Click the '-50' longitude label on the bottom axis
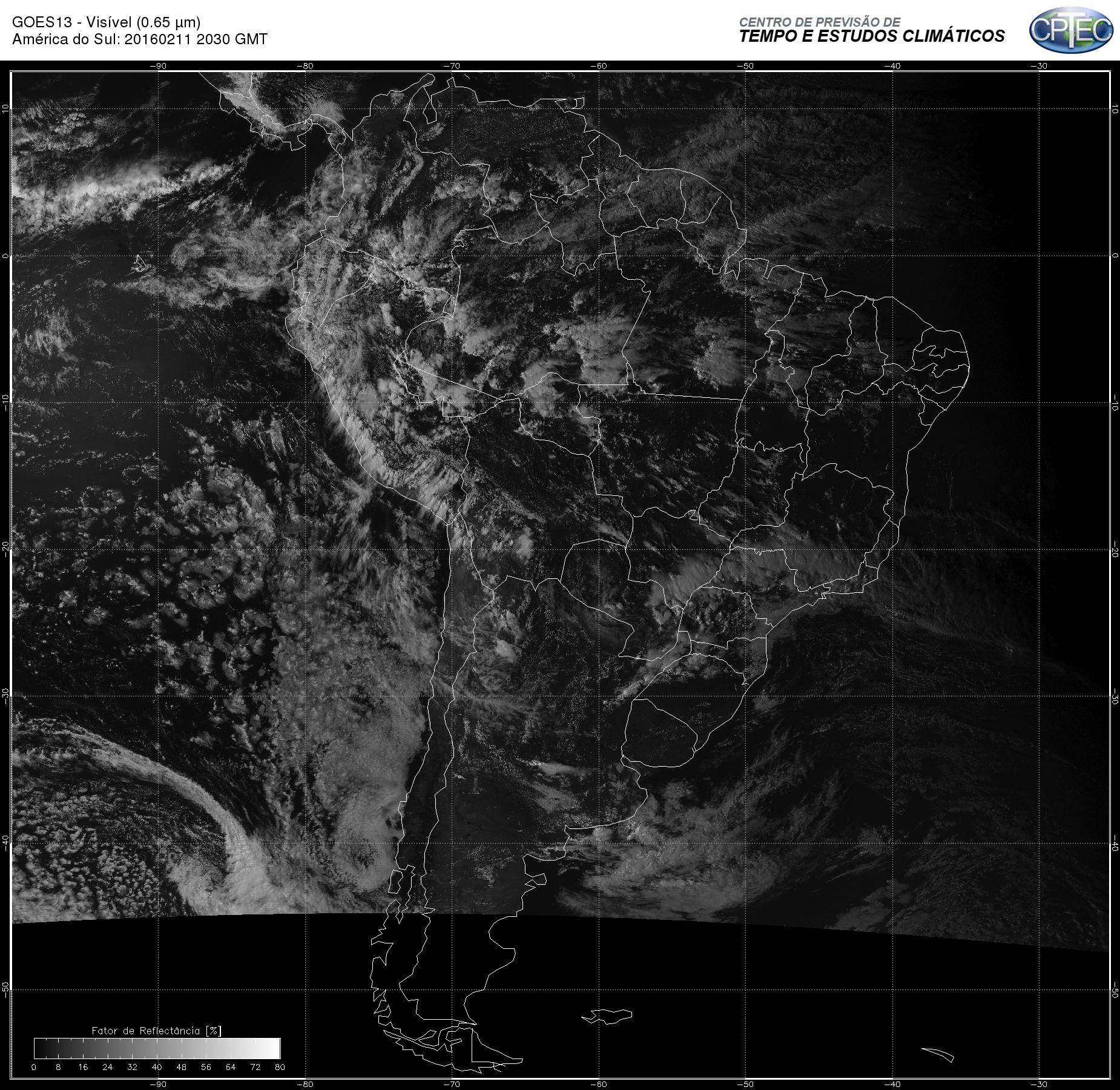Screen dimensions: 1120x1090 [x=746, y=1084]
